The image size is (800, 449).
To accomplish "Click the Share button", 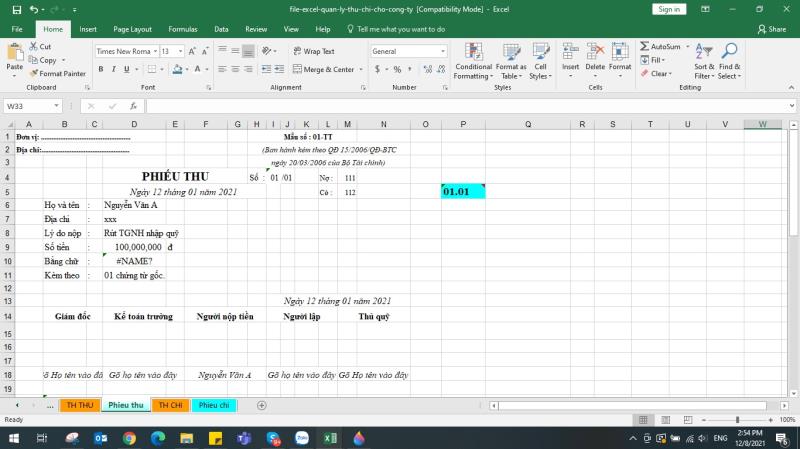I will 771,29.
